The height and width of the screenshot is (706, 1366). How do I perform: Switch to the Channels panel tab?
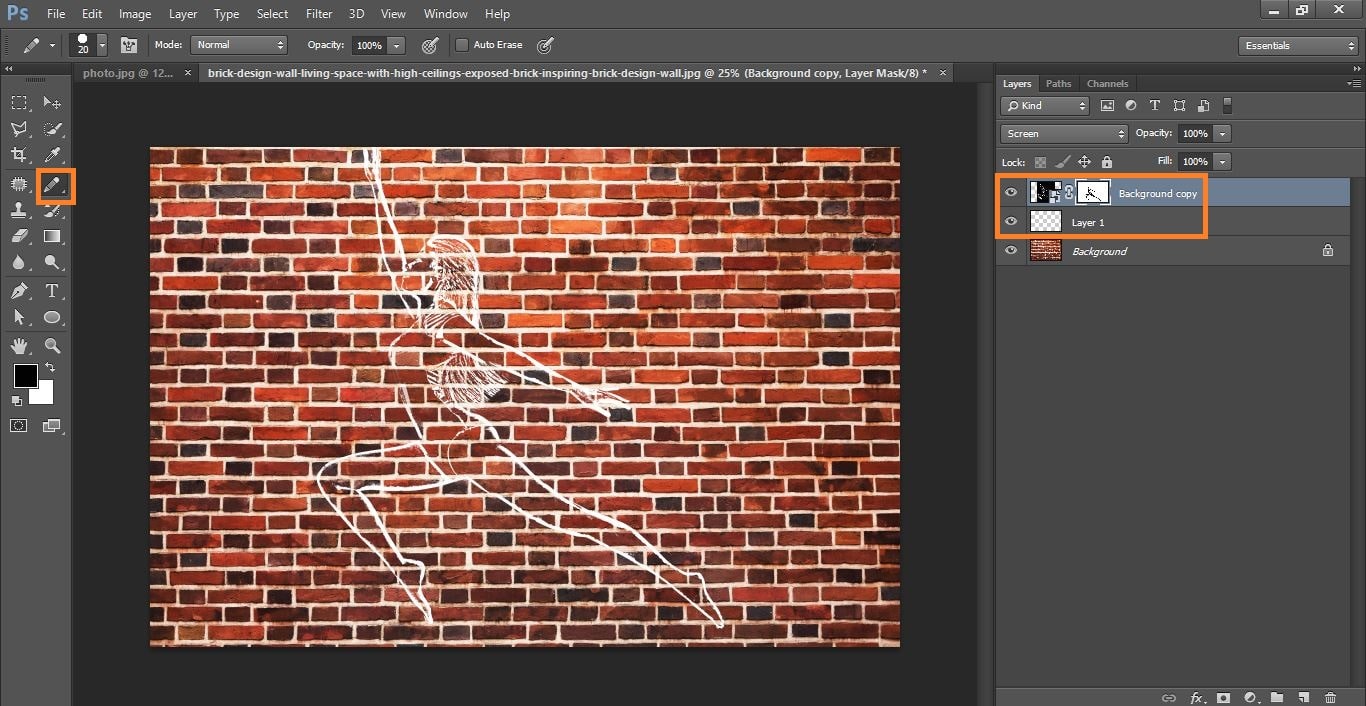pos(1107,84)
